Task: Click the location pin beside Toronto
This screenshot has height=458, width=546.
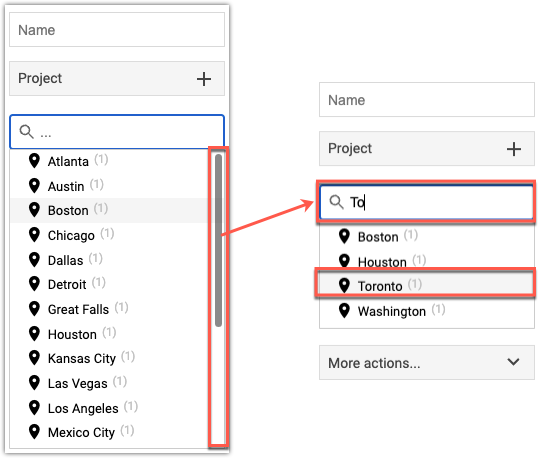Action: click(x=344, y=286)
